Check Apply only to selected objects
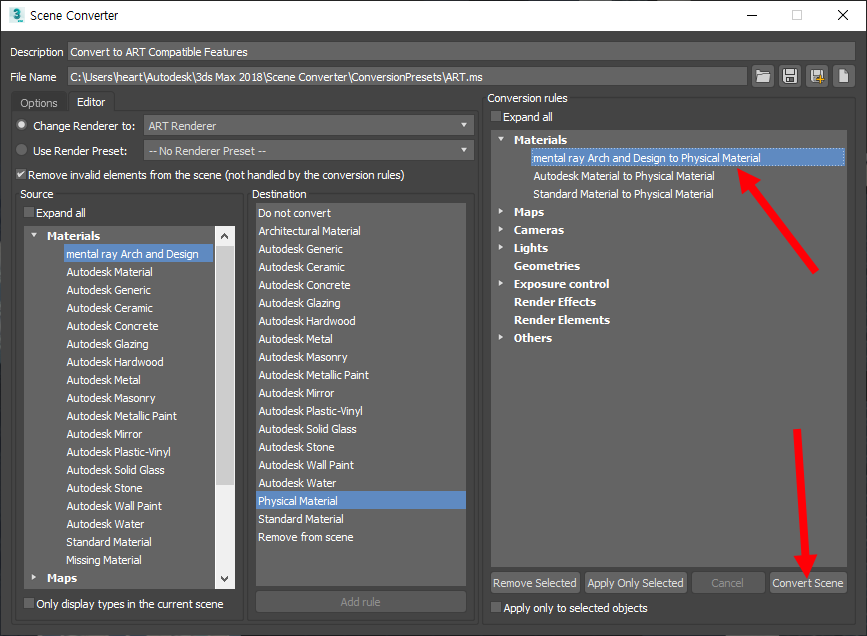The height and width of the screenshot is (636, 867). (496, 607)
